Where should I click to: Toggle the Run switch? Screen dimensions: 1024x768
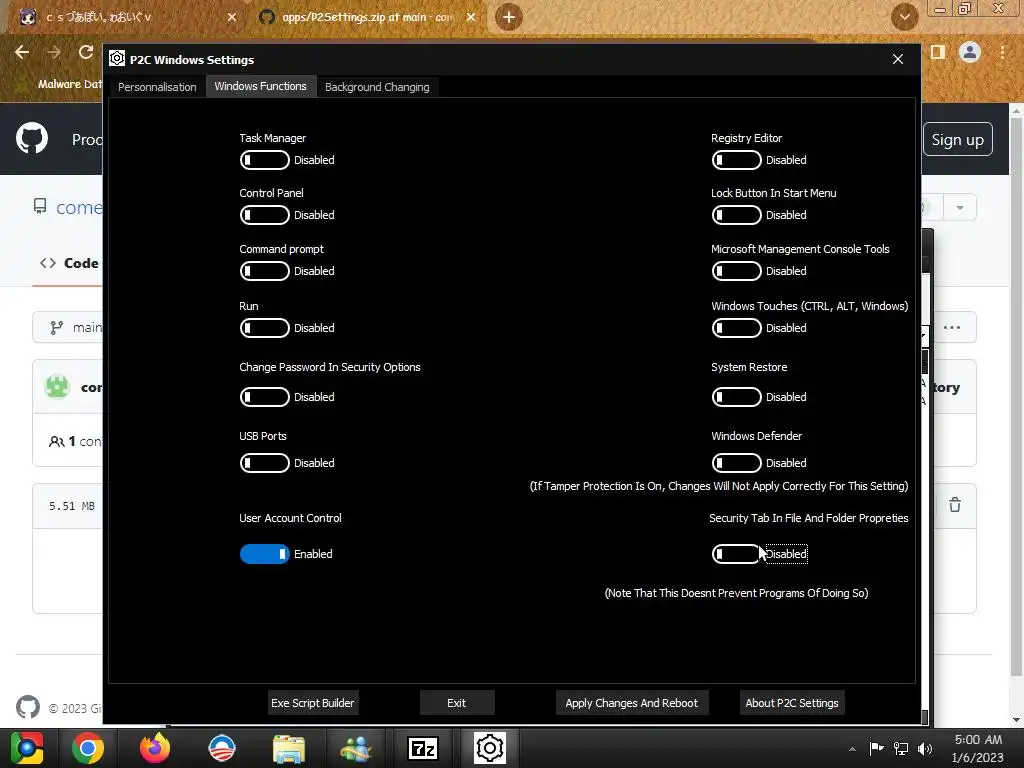pyautogui.click(x=264, y=328)
